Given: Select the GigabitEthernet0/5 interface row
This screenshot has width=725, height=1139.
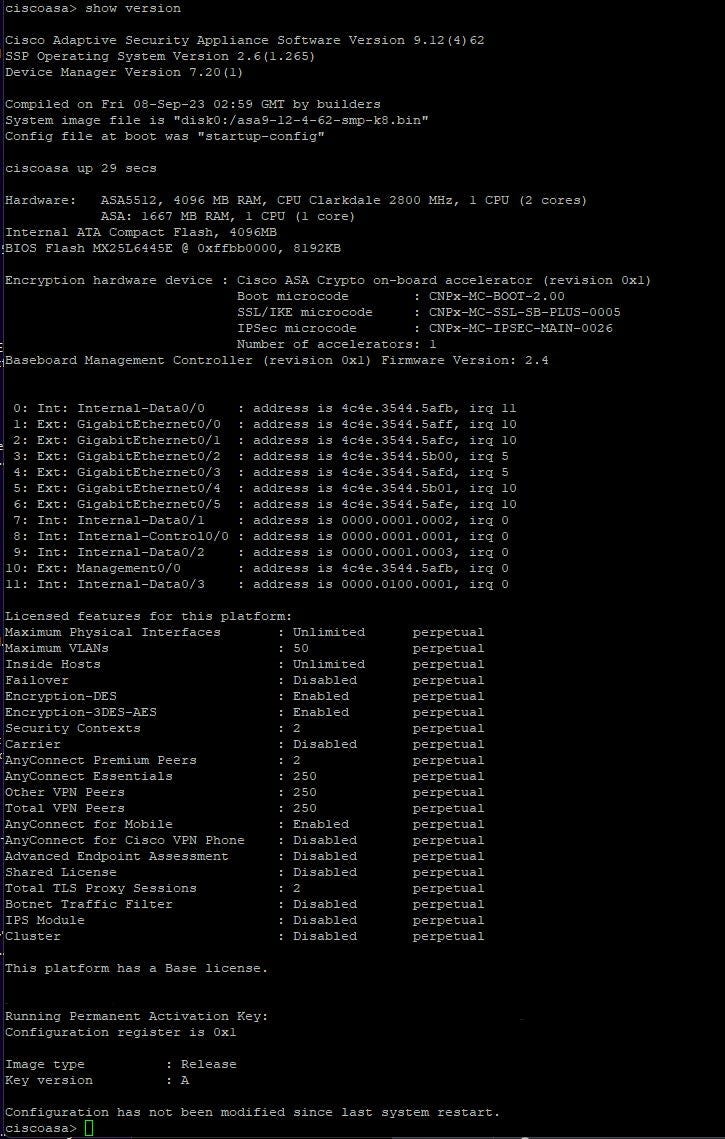Looking at the screenshot, I should pos(264,504).
